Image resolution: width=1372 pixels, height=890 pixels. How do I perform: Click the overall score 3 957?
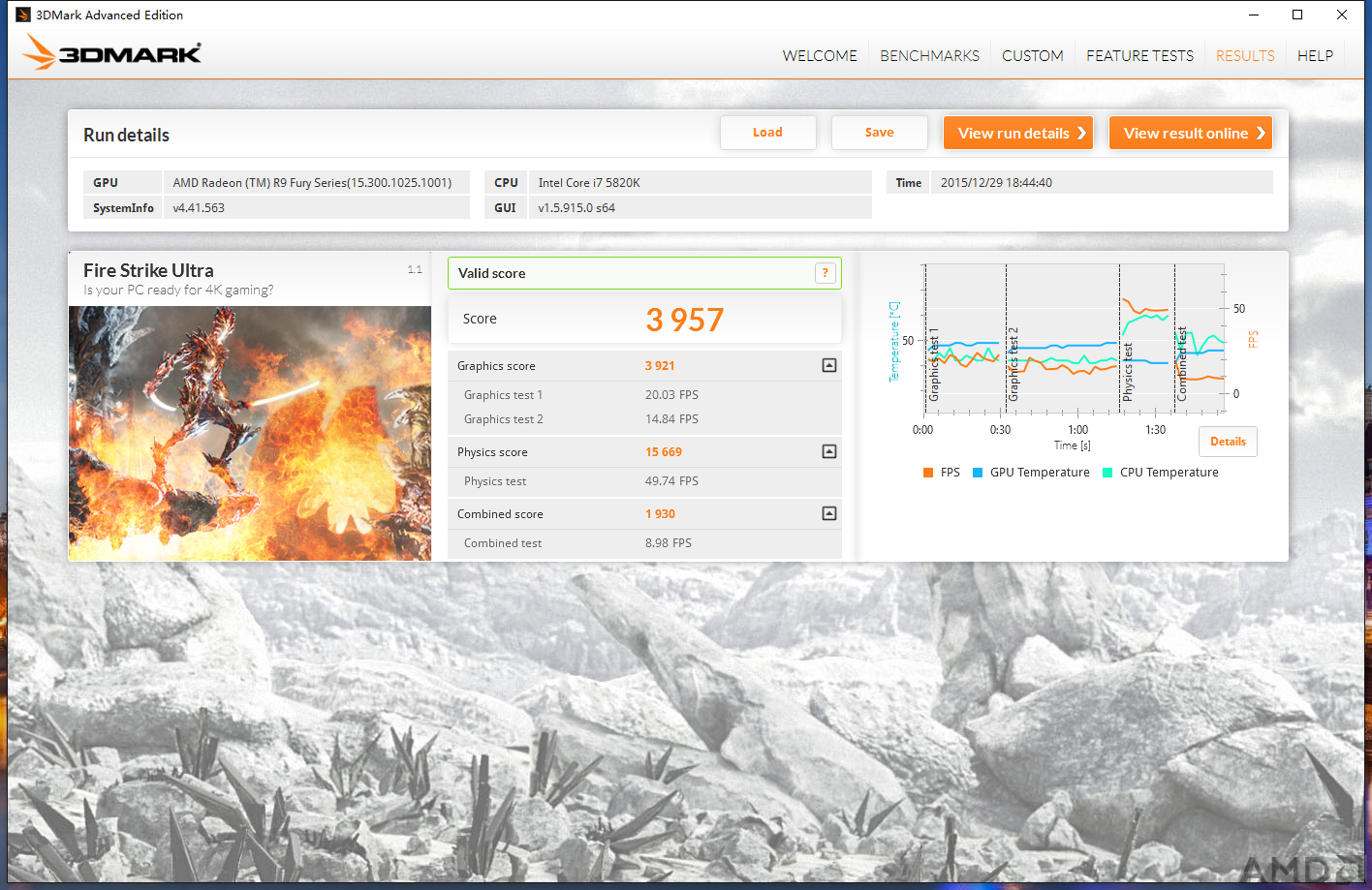(685, 320)
